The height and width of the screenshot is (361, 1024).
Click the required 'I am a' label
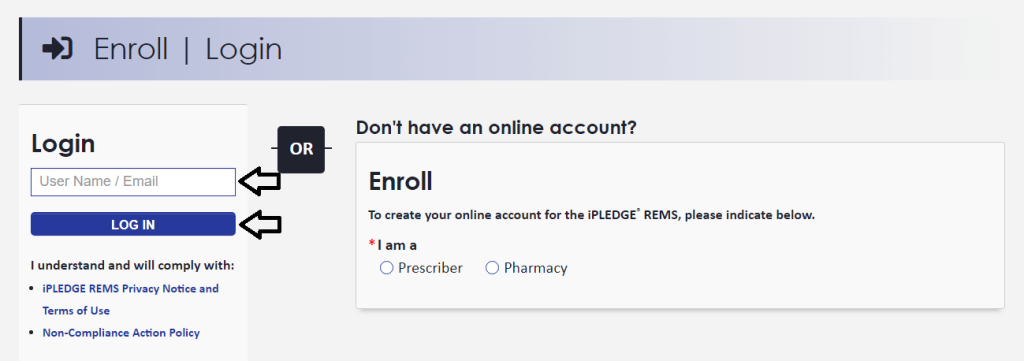(397, 245)
